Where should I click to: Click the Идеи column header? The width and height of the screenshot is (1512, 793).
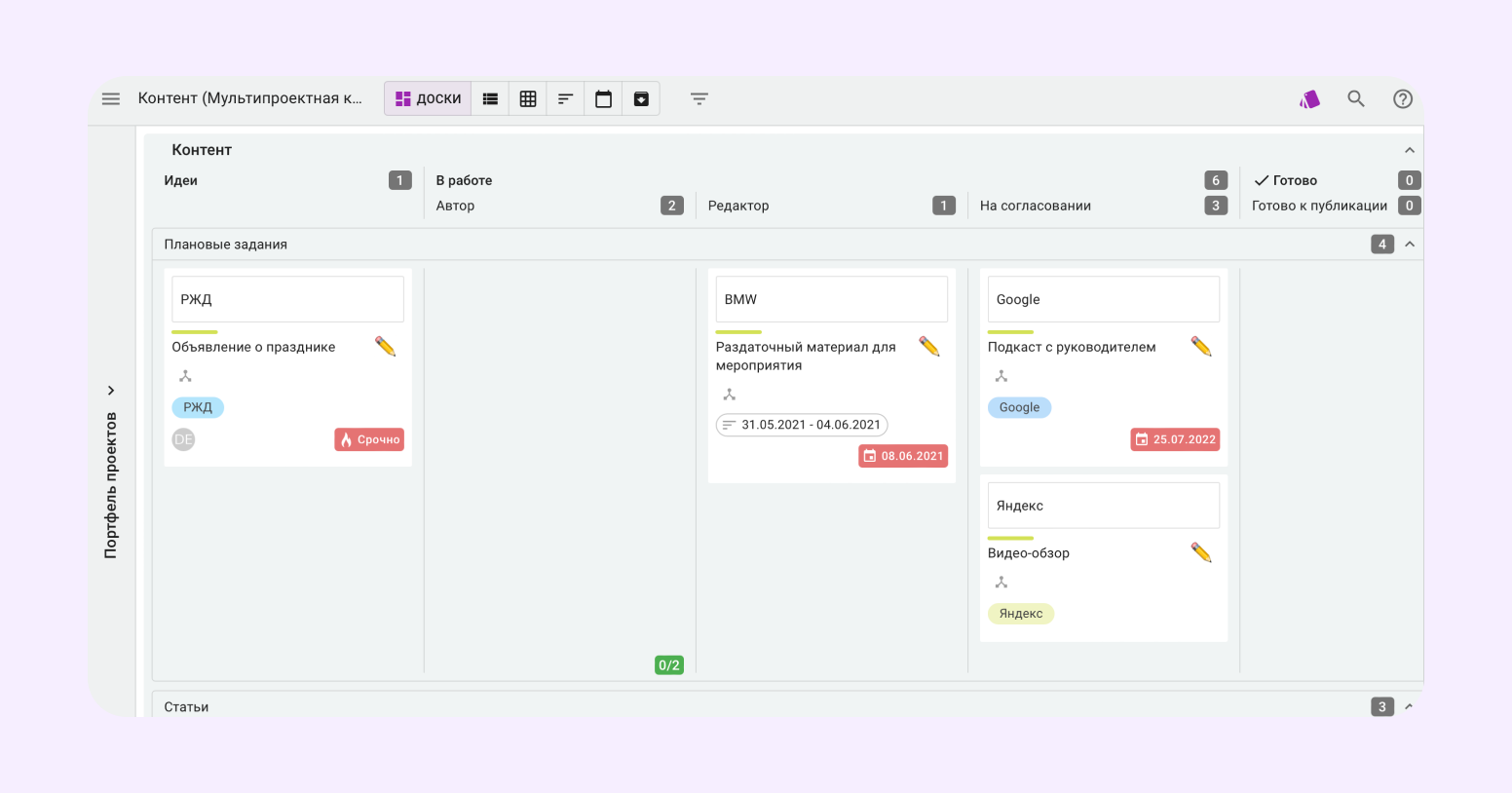[181, 180]
